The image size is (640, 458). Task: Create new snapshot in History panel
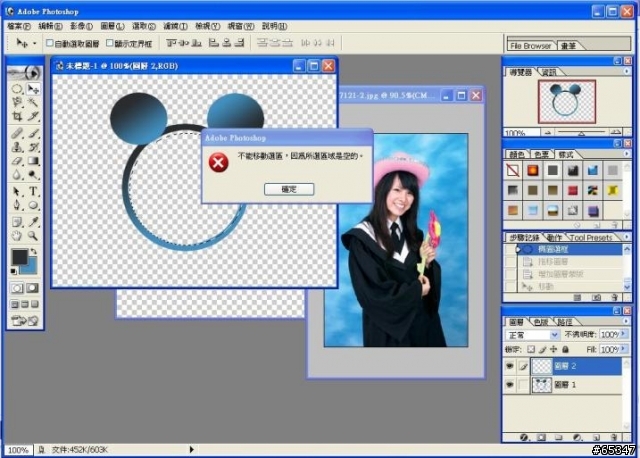(596, 298)
